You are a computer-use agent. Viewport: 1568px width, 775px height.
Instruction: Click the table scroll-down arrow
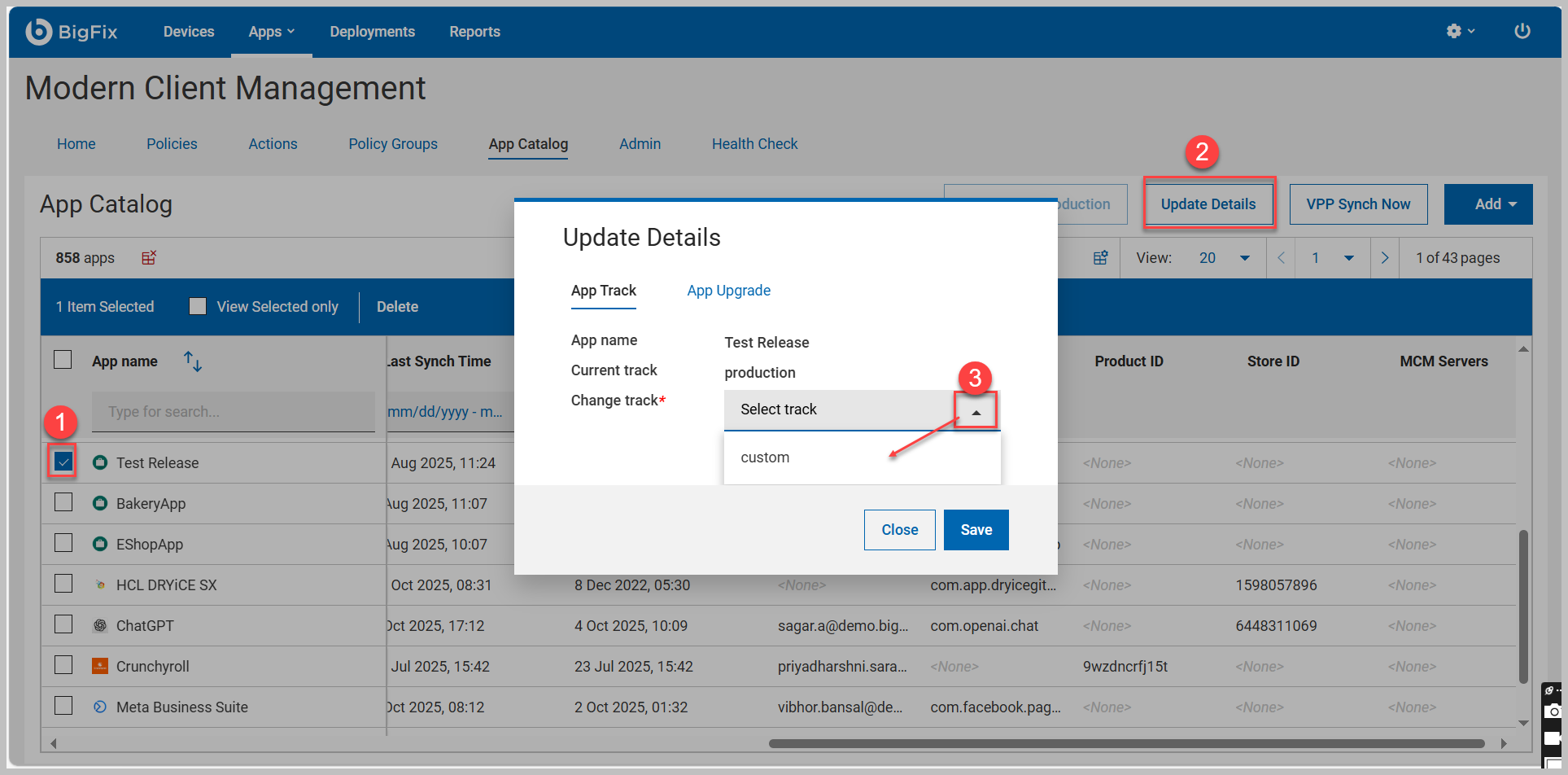coord(1523,722)
